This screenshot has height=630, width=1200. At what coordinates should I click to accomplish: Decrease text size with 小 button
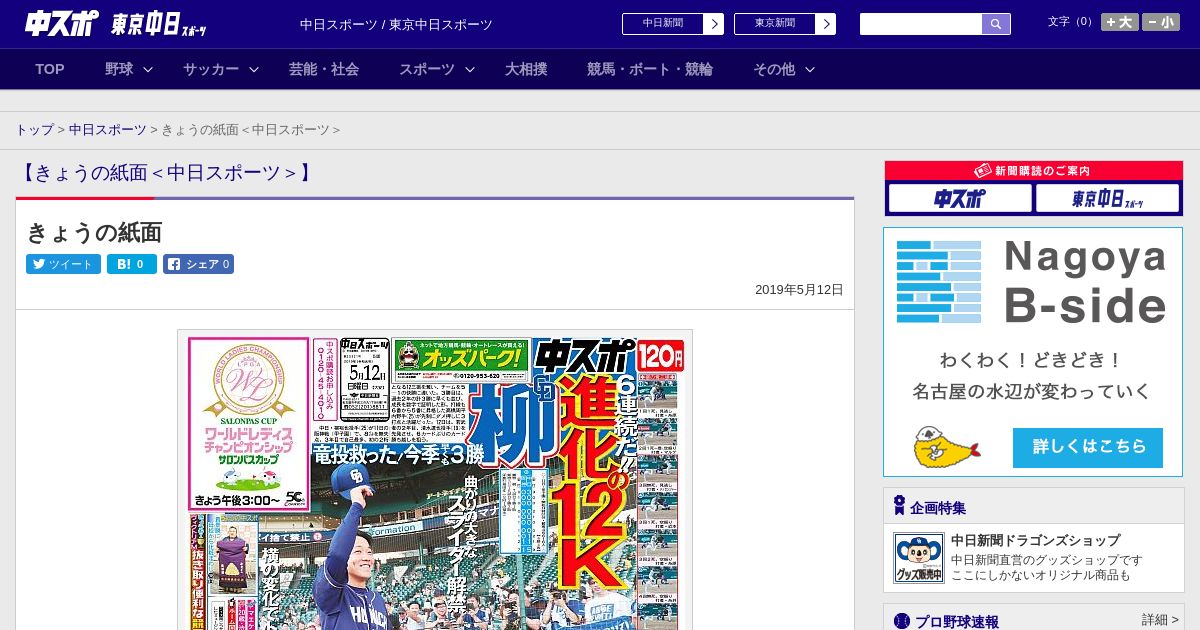[x=1161, y=22]
